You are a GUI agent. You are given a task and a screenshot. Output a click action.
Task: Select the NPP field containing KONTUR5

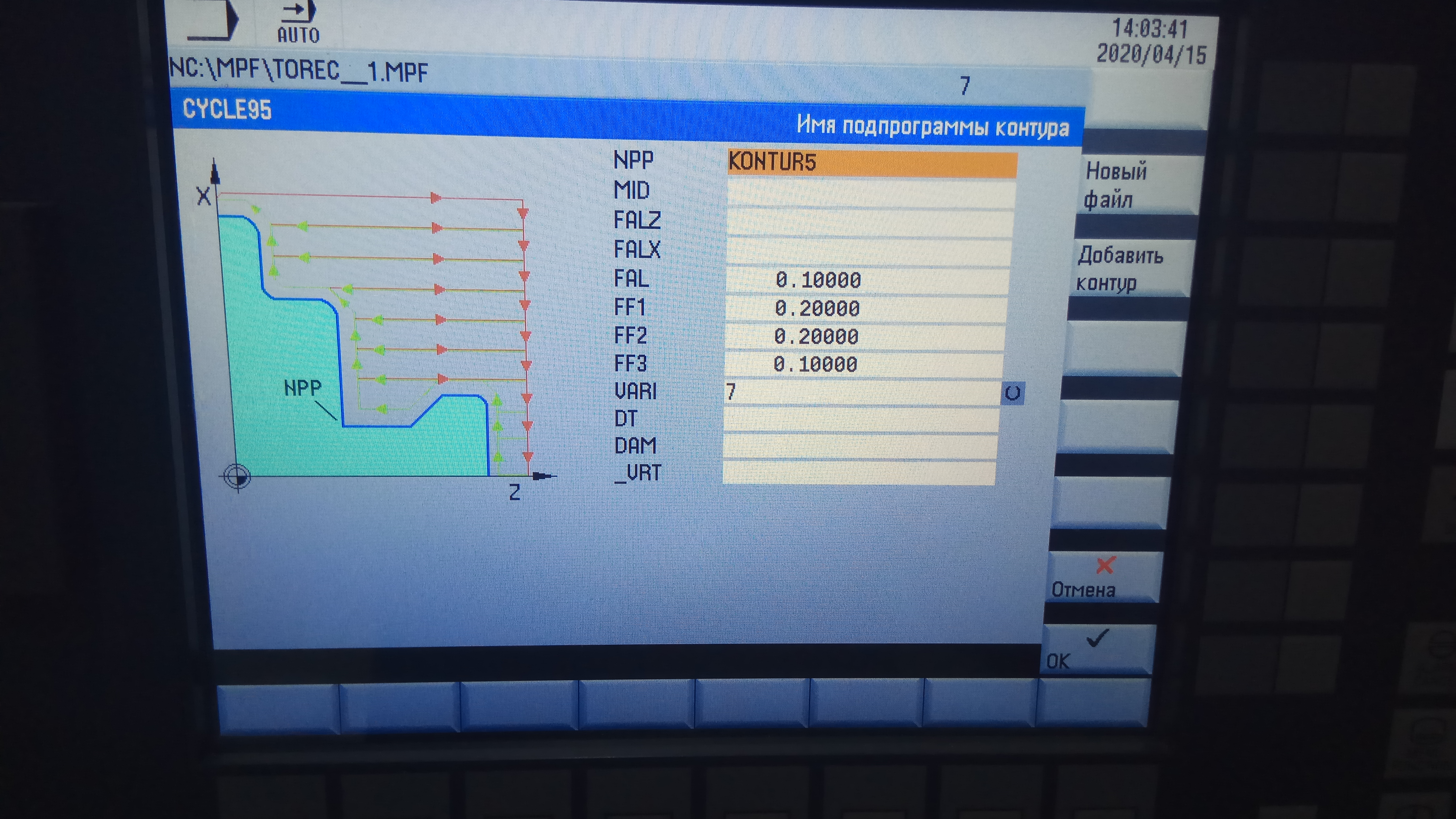point(872,163)
